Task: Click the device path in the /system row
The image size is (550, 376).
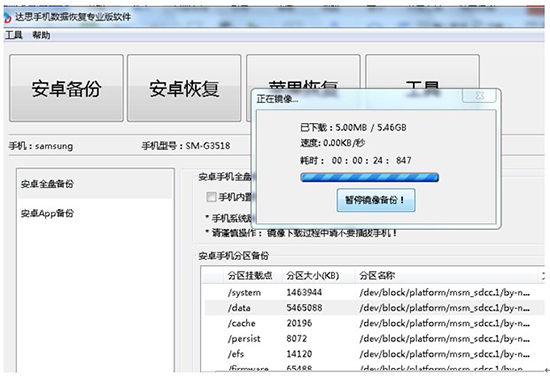Action: coord(444,293)
